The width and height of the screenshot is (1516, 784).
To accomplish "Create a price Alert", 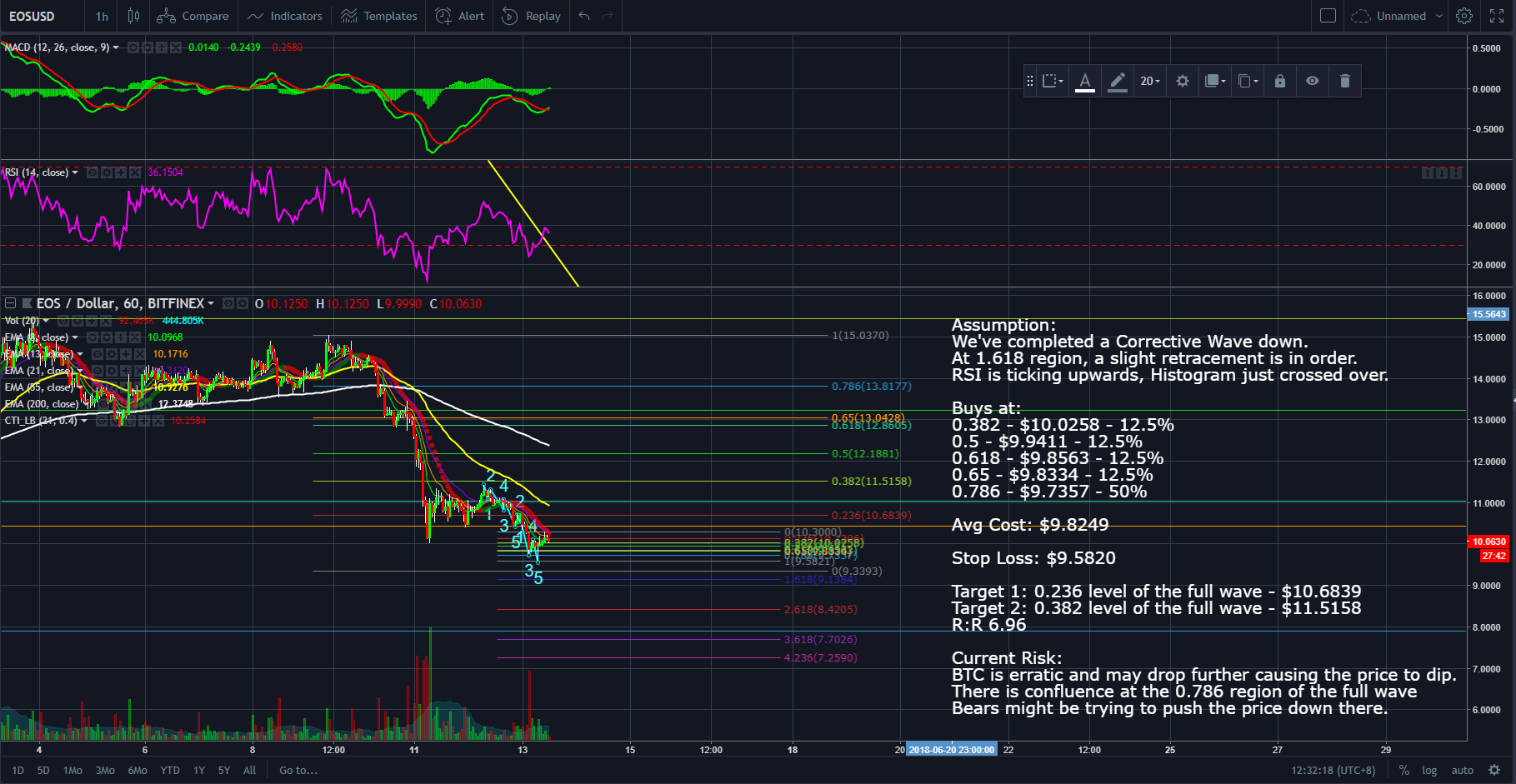I will click(x=460, y=16).
